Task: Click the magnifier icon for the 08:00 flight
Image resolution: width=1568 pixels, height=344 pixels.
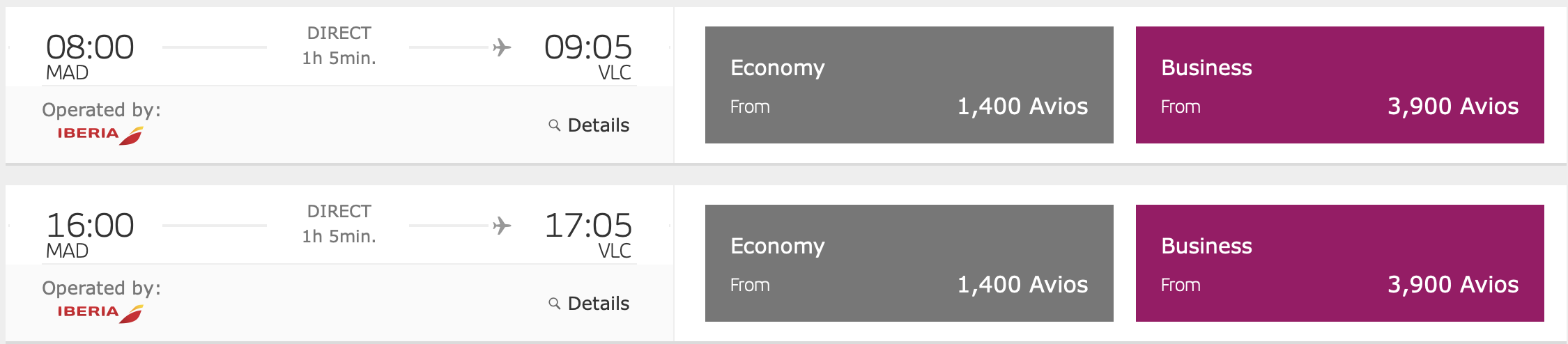Action: click(x=554, y=125)
